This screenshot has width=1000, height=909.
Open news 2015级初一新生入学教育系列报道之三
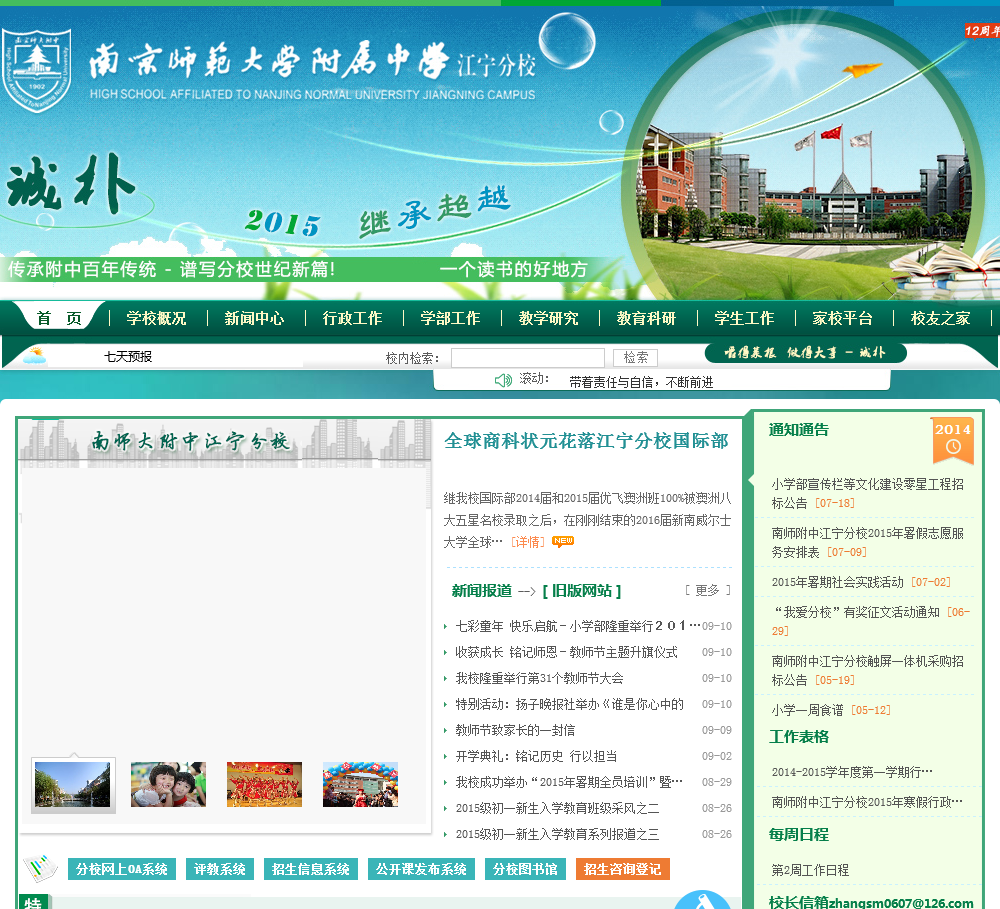click(557, 834)
